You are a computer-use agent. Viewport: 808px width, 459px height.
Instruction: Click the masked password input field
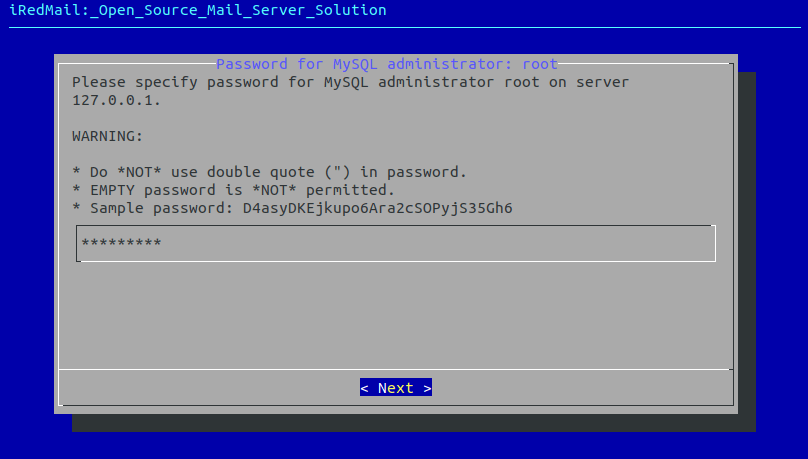396,243
